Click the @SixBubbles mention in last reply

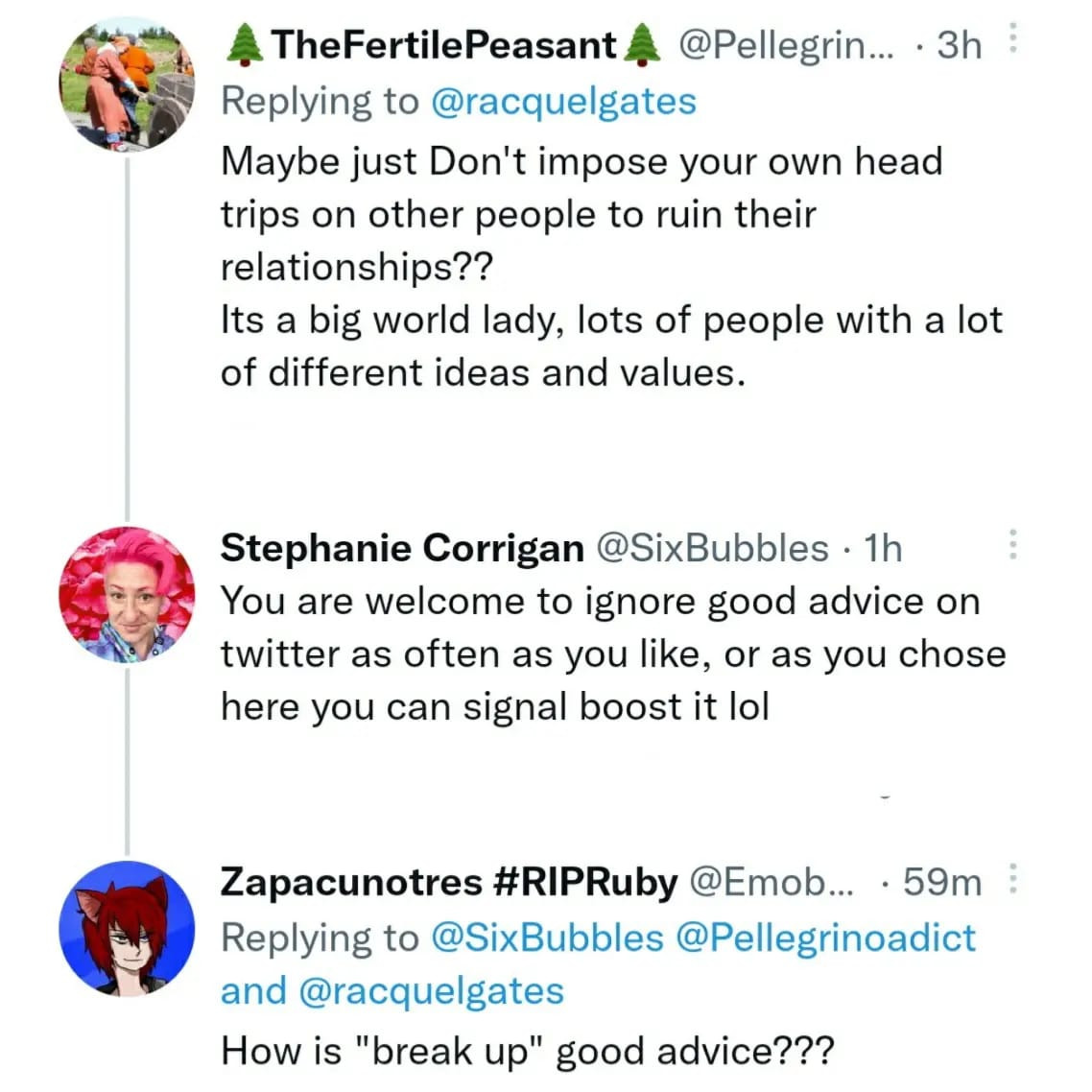coord(547,938)
